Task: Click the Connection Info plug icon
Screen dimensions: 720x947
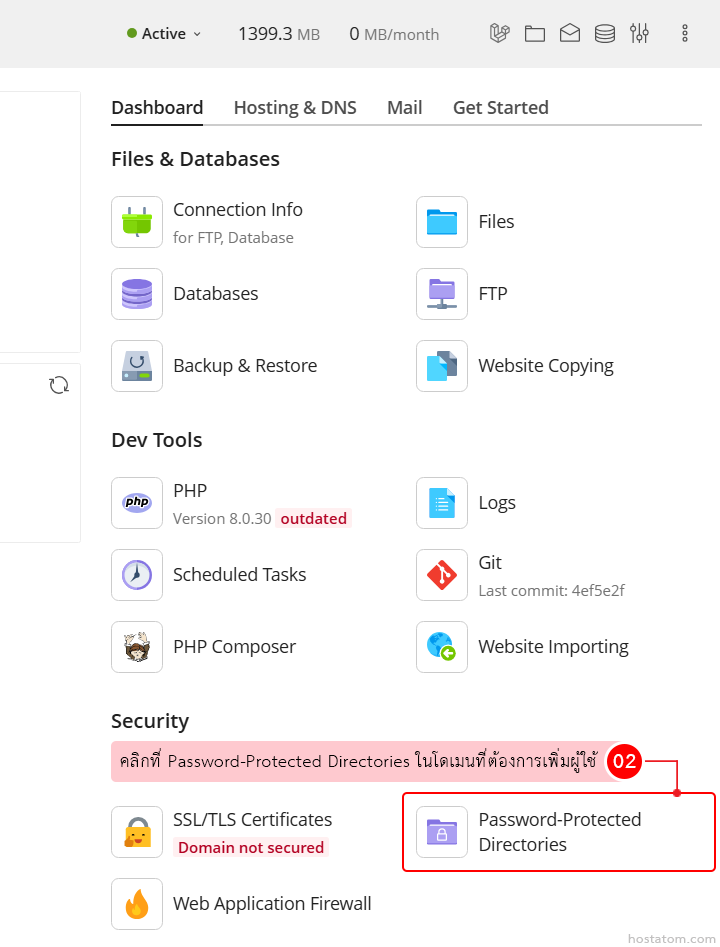Action: click(137, 222)
